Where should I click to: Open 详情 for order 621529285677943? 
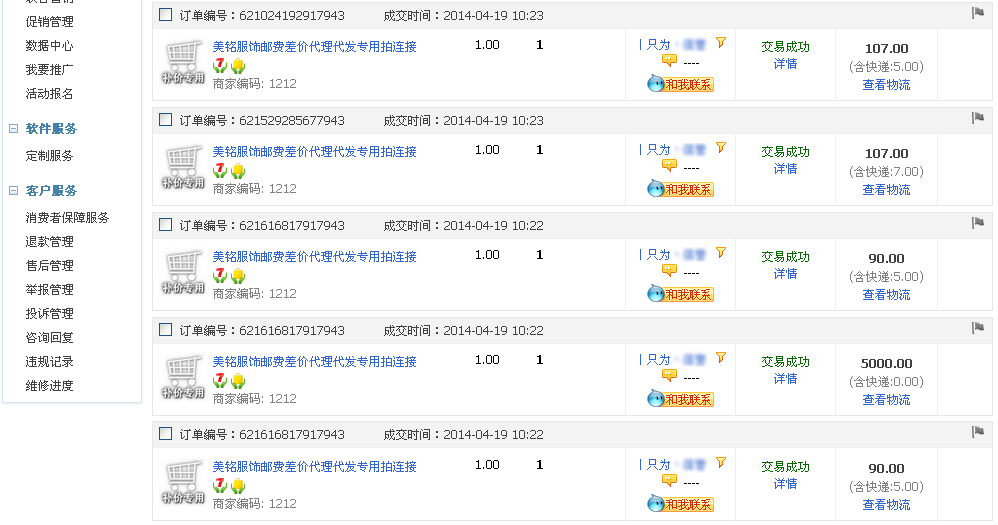pyautogui.click(x=785, y=169)
